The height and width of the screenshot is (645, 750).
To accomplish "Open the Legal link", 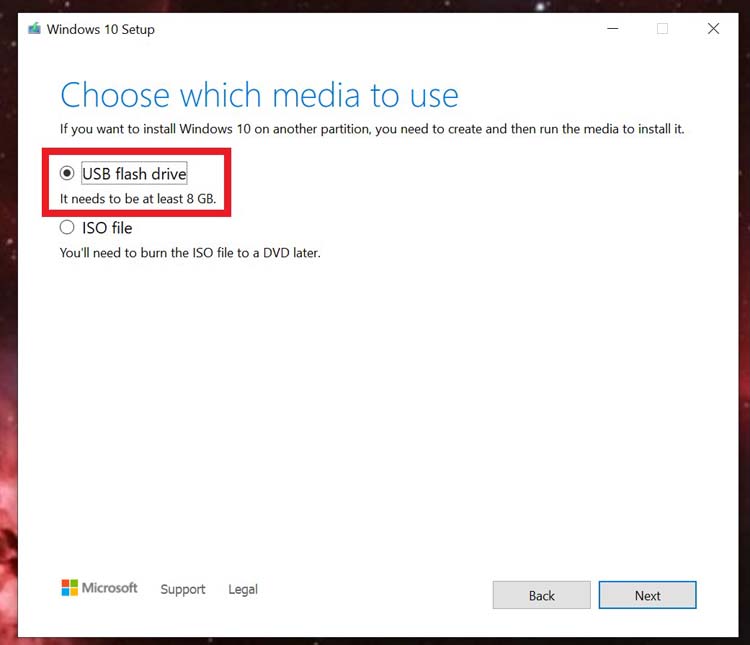I will point(243,589).
